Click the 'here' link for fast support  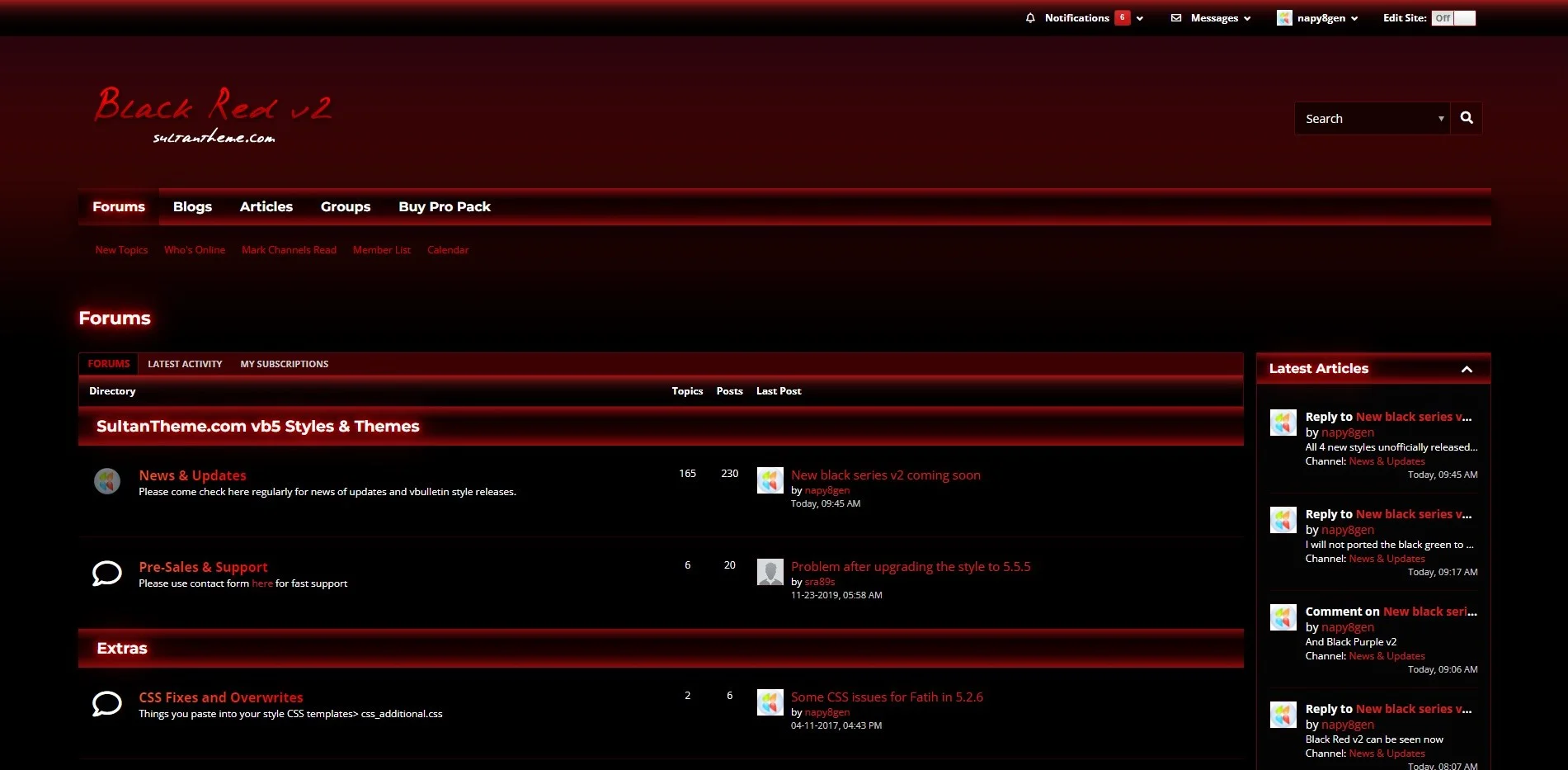(x=262, y=583)
